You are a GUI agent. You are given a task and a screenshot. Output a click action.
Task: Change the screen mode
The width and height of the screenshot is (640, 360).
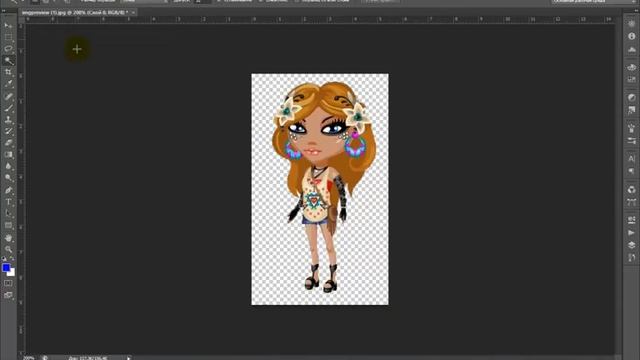pyautogui.click(x=8, y=295)
